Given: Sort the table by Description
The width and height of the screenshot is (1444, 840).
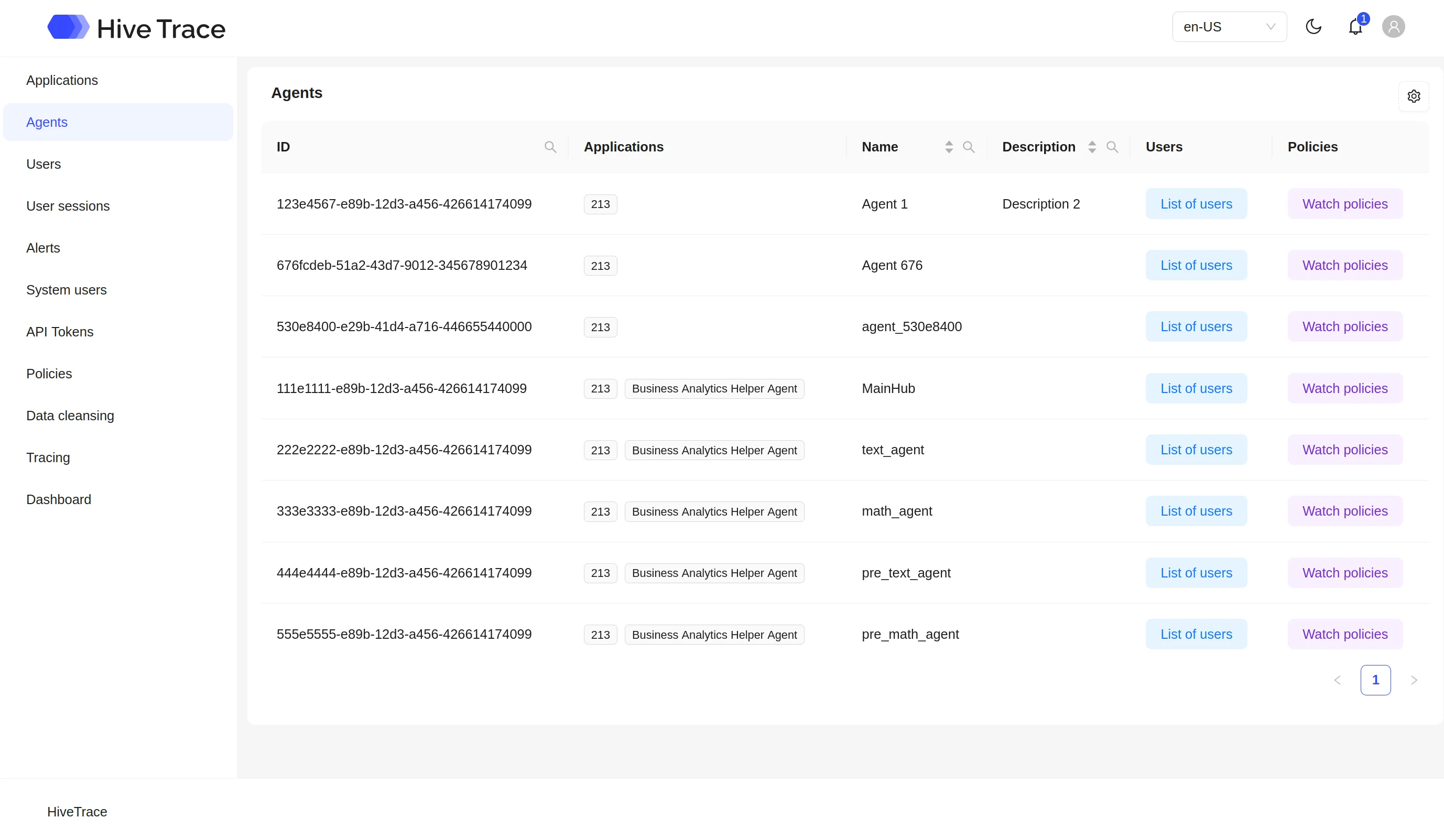Looking at the screenshot, I should pos(1092,147).
